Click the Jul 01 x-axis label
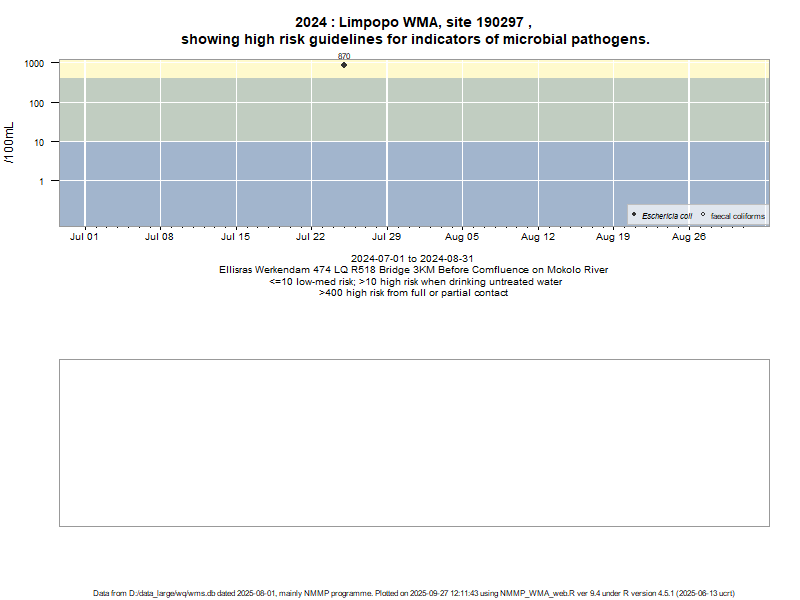This screenshot has width=800, height=600. 84,238
